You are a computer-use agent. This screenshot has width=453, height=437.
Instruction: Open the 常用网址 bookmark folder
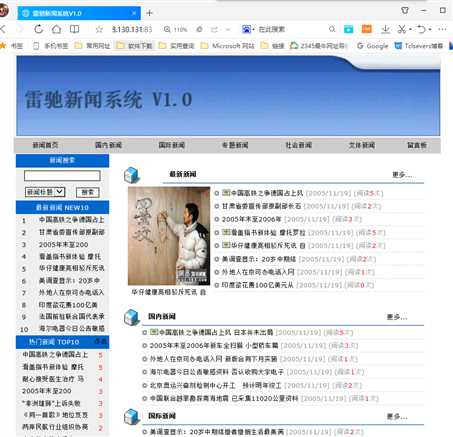point(92,46)
